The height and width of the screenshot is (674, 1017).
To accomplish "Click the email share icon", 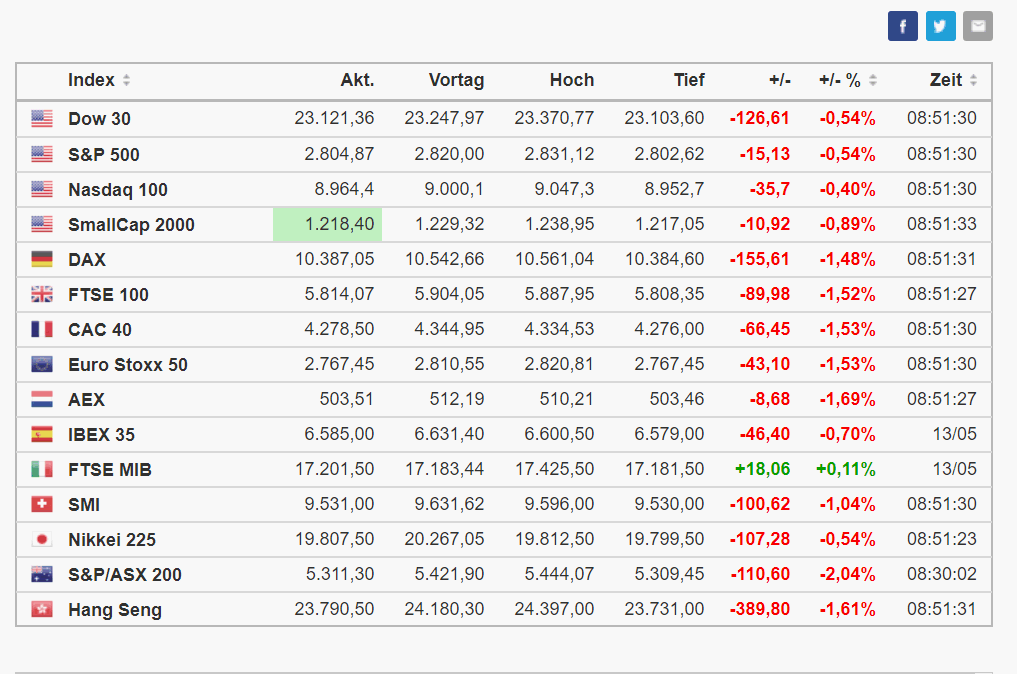I will [977, 26].
